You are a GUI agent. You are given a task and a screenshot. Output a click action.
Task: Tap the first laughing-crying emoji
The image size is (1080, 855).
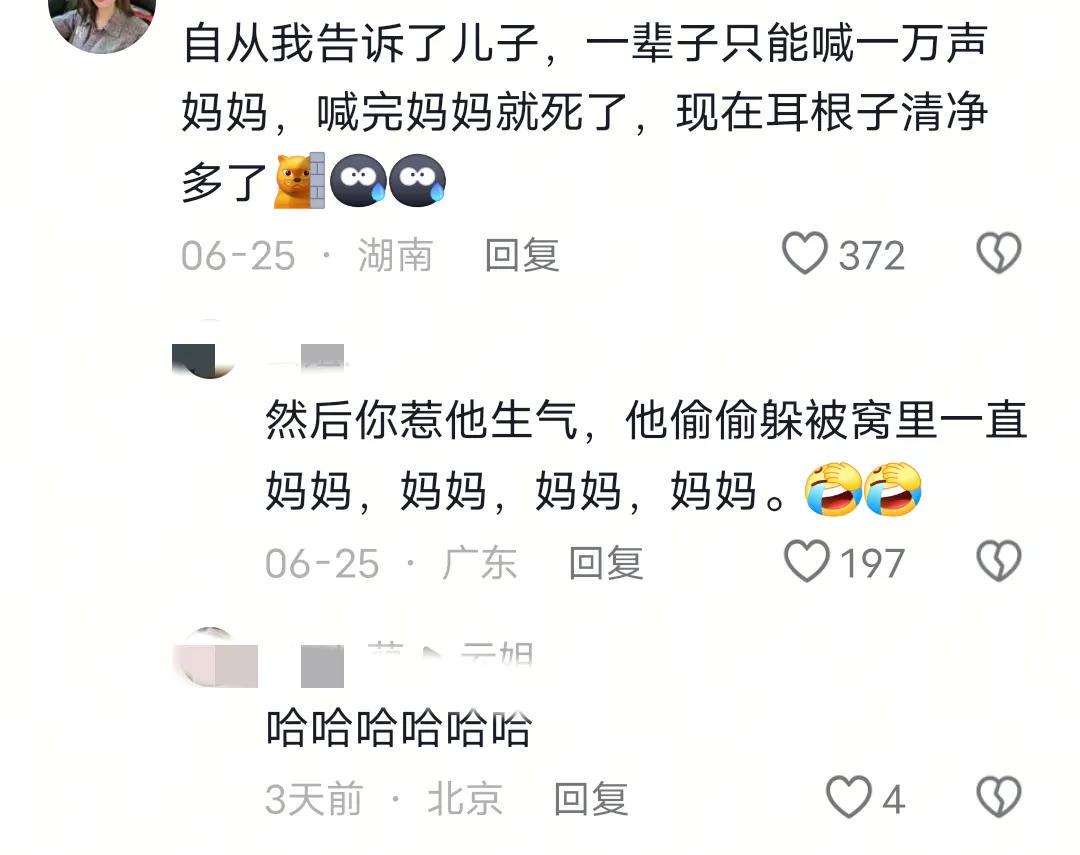click(833, 489)
